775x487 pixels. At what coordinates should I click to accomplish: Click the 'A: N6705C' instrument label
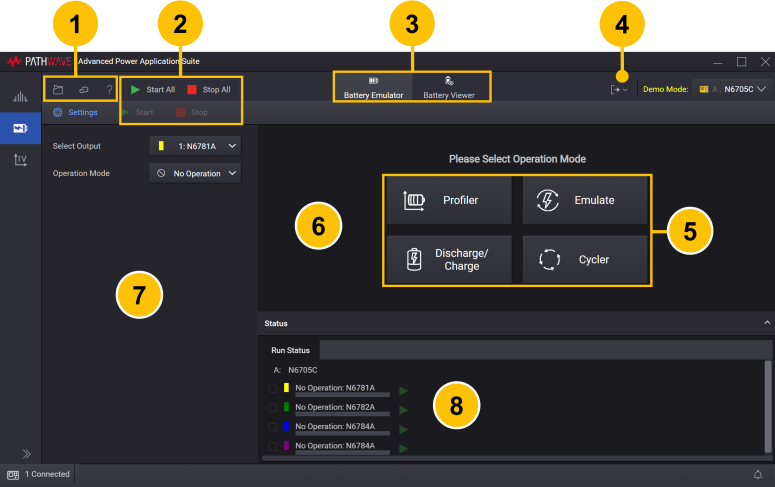click(x=296, y=370)
